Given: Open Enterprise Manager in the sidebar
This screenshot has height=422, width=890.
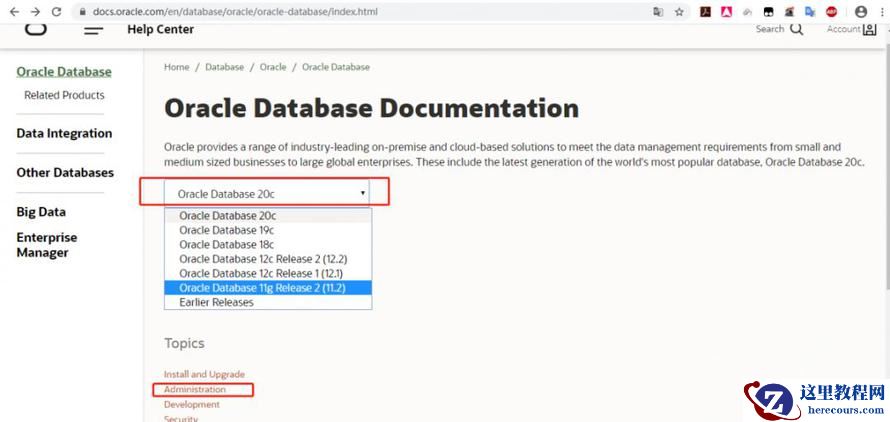Looking at the screenshot, I should pos(47,245).
